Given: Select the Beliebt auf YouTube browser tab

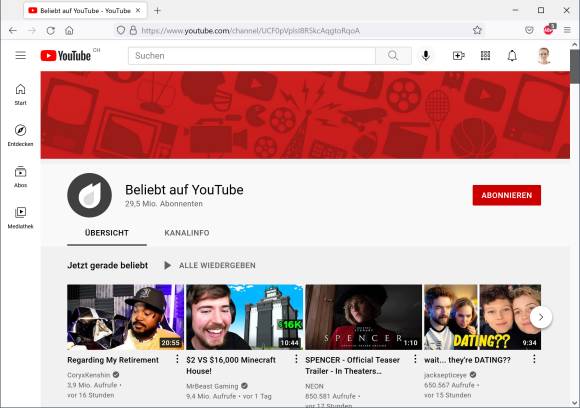Looking at the screenshot, I should pyautogui.click(x=85, y=11).
